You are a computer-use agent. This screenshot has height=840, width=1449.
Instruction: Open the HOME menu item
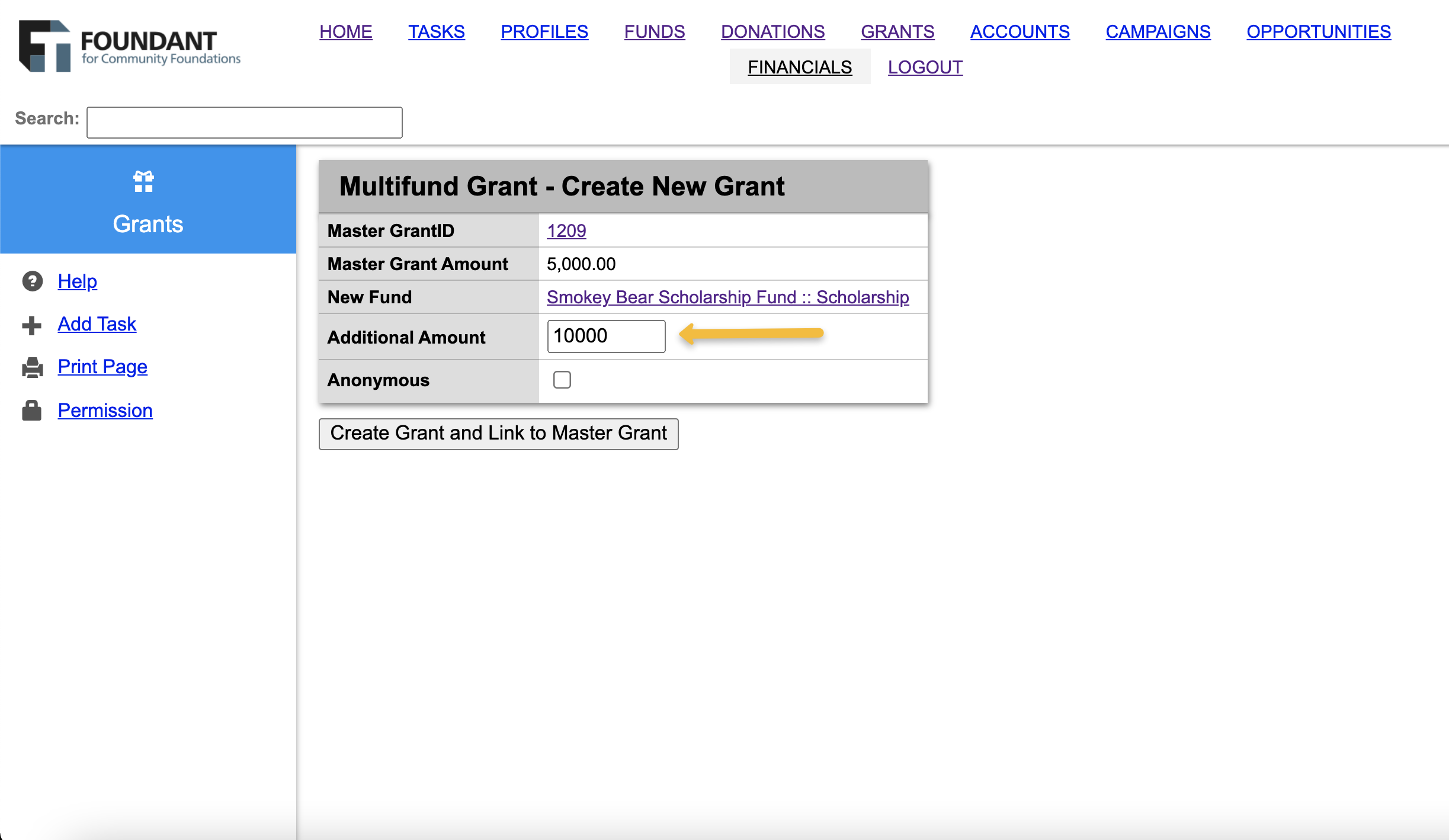click(346, 31)
